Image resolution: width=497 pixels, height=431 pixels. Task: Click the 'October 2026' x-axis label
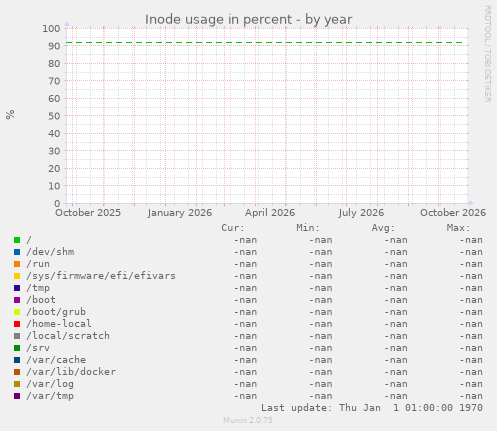(453, 213)
